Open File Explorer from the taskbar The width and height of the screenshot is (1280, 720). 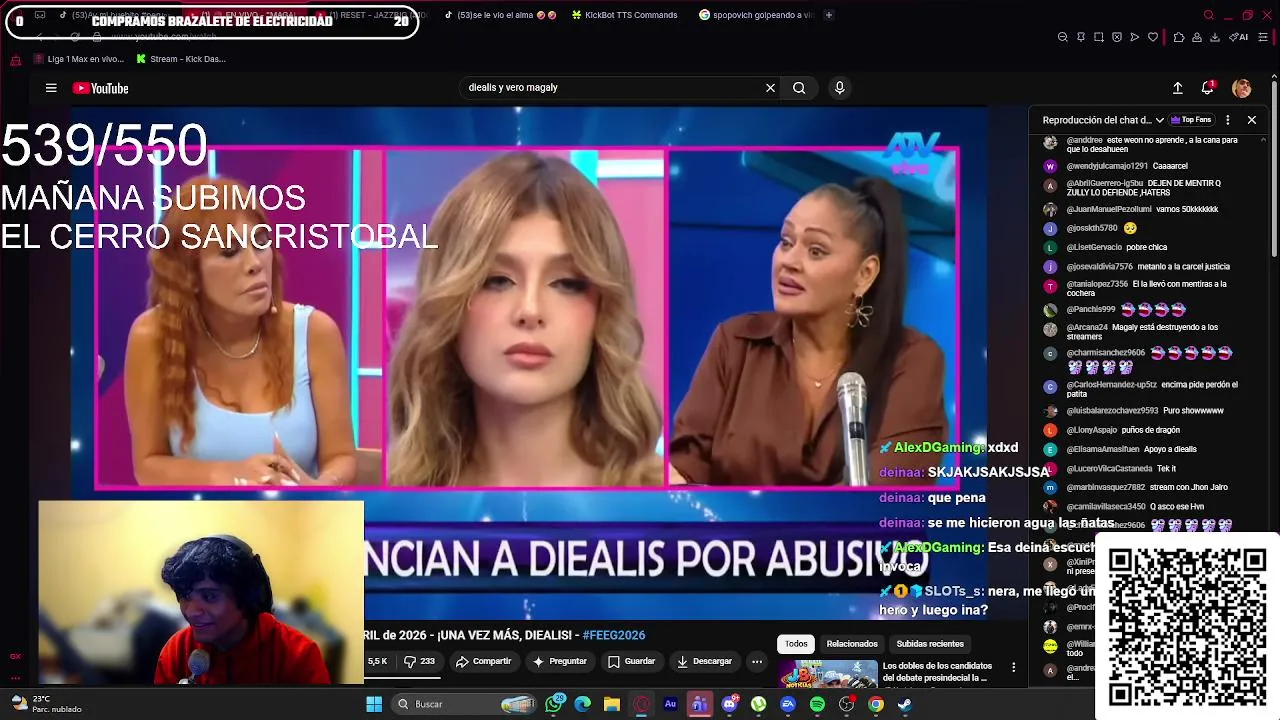612,704
